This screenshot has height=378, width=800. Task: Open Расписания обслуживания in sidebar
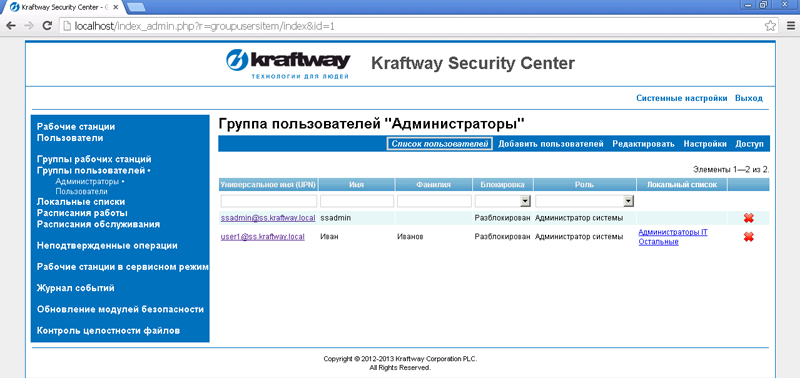(x=98, y=224)
